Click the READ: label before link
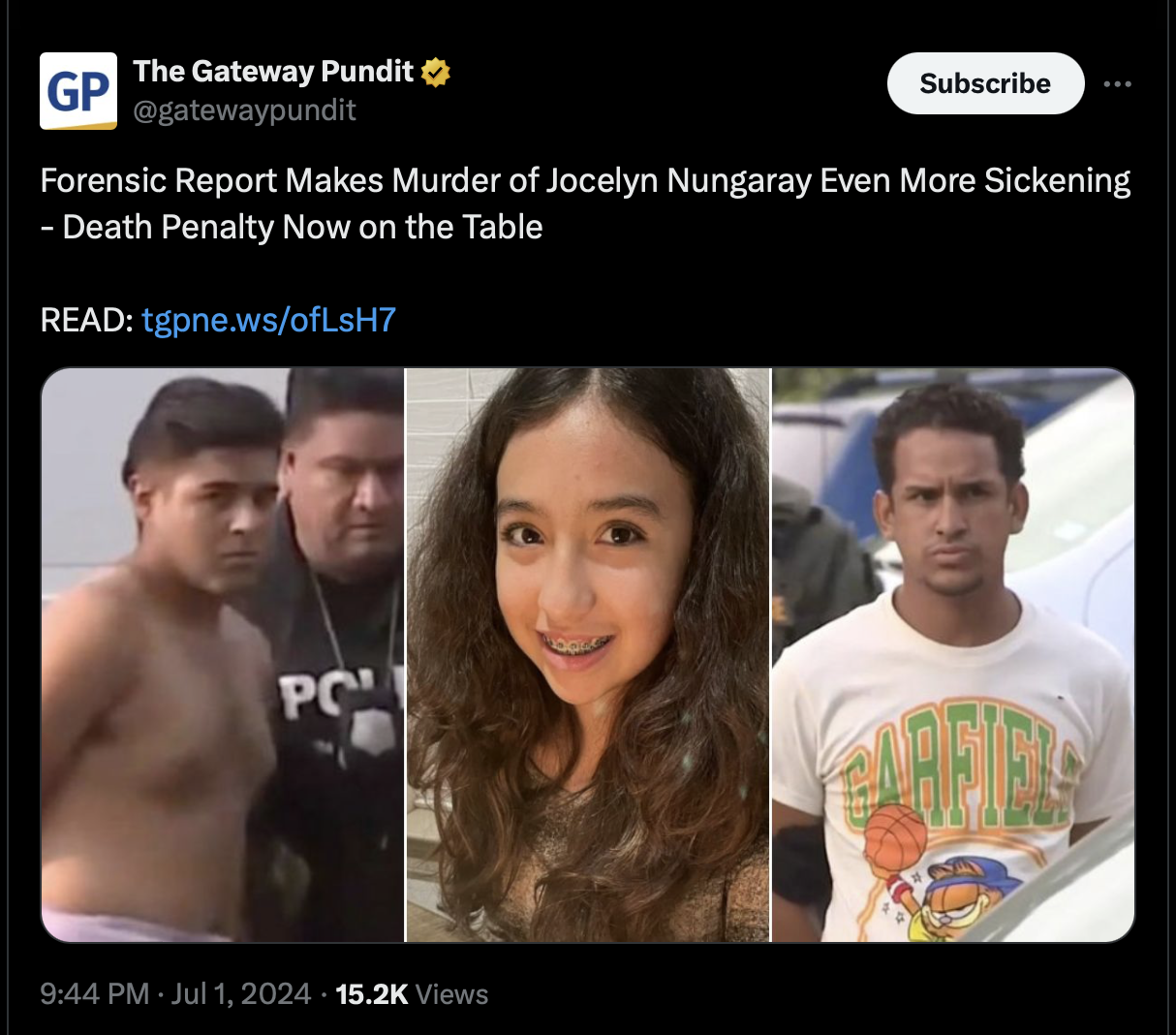Image resolution: width=1176 pixels, height=1035 pixels. [x=86, y=320]
